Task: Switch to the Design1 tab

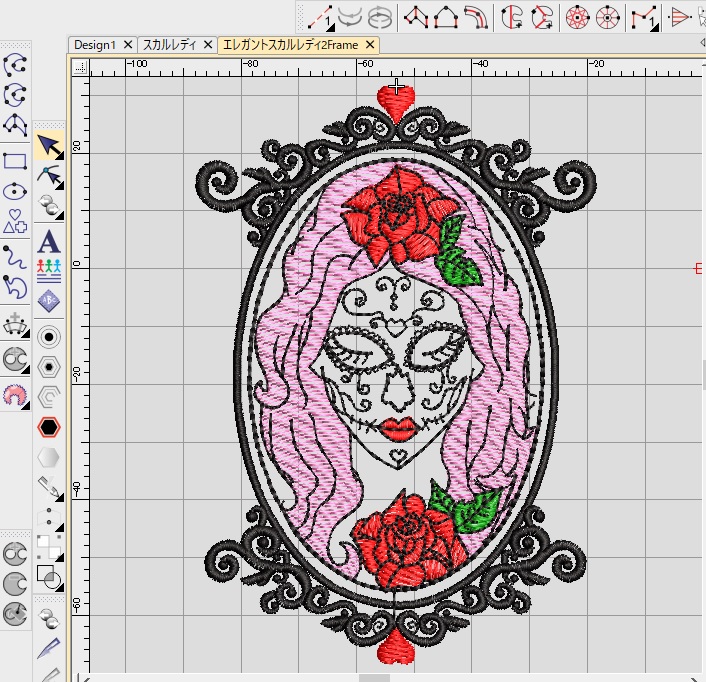Action: pyautogui.click(x=95, y=45)
